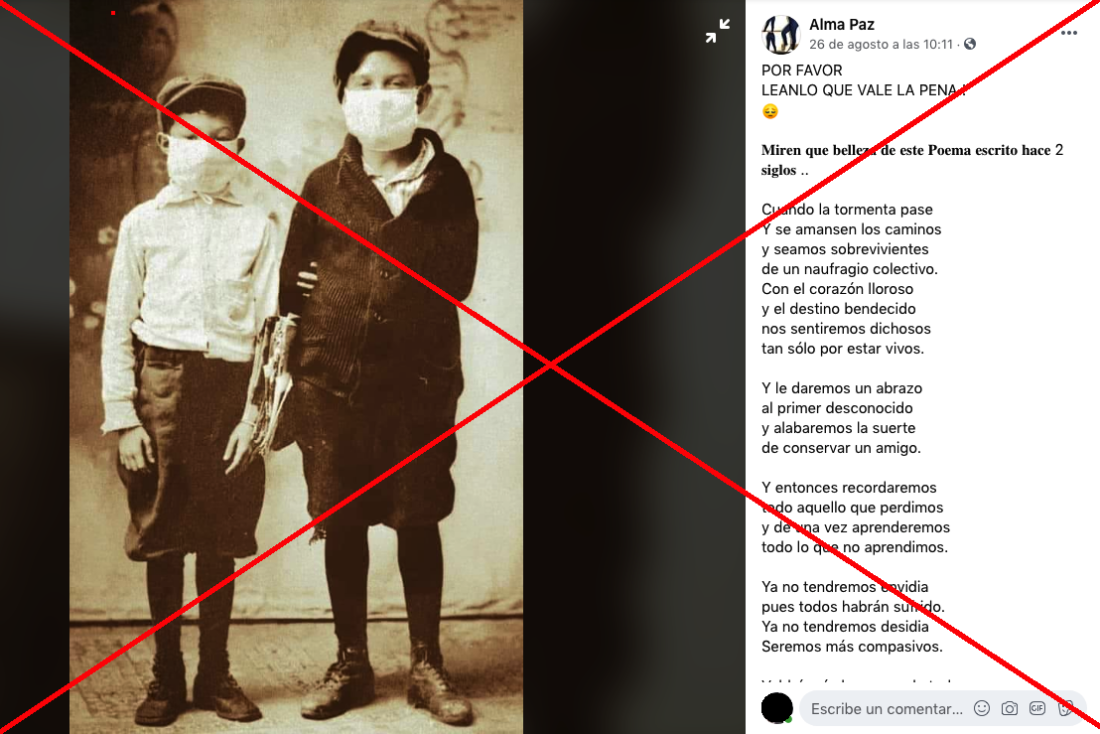Attach a photo with the camera icon
Viewport: 1100px width, 734px height.
coord(1009,709)
